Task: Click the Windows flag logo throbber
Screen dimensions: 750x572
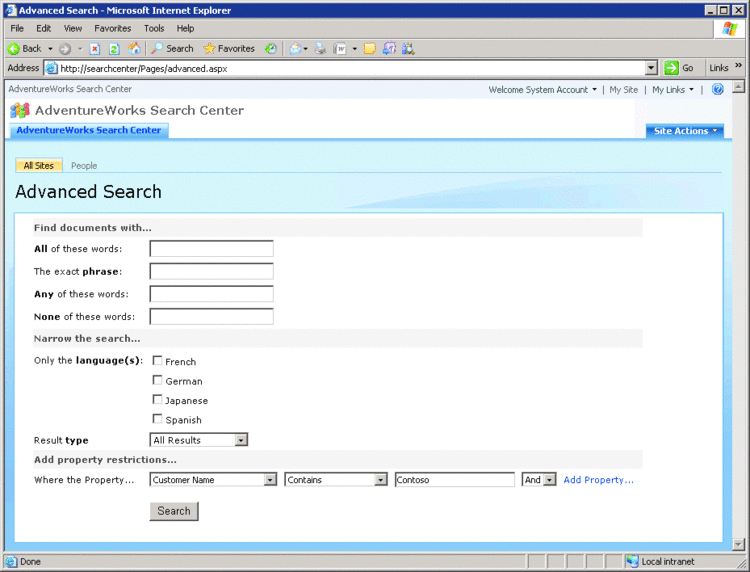Action: [730, 29]
